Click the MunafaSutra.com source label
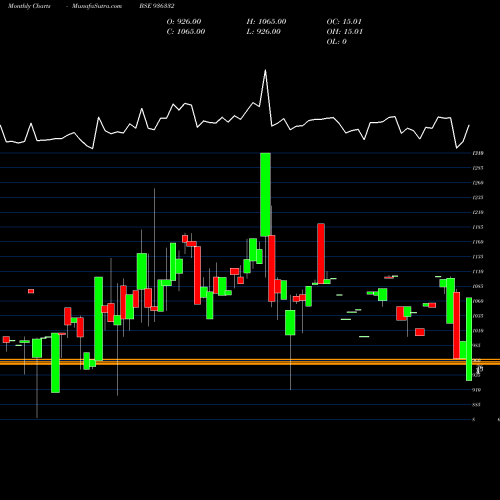 pos(97,6)
